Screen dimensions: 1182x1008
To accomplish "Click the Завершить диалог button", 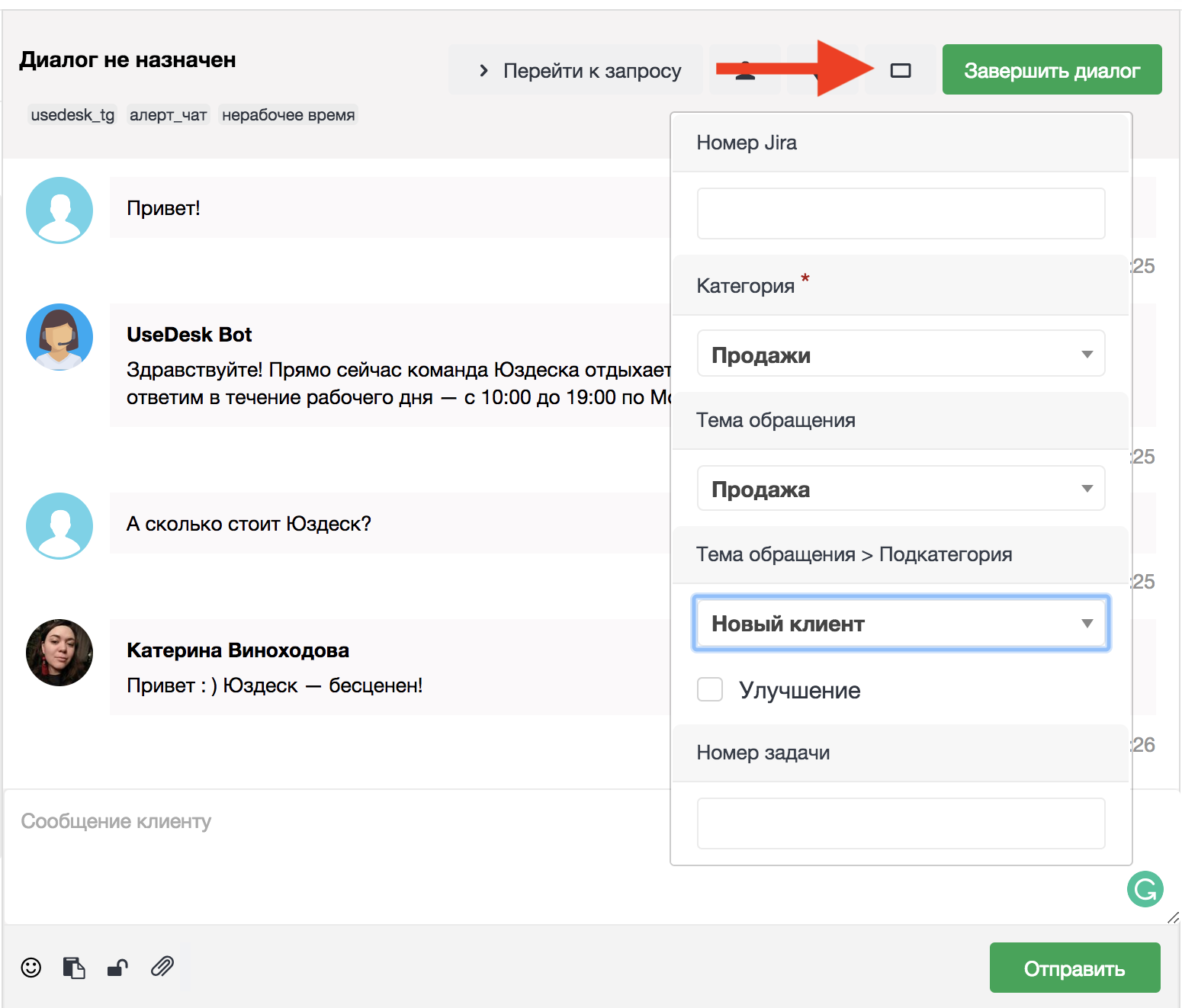I will [x=1052, y=70].
